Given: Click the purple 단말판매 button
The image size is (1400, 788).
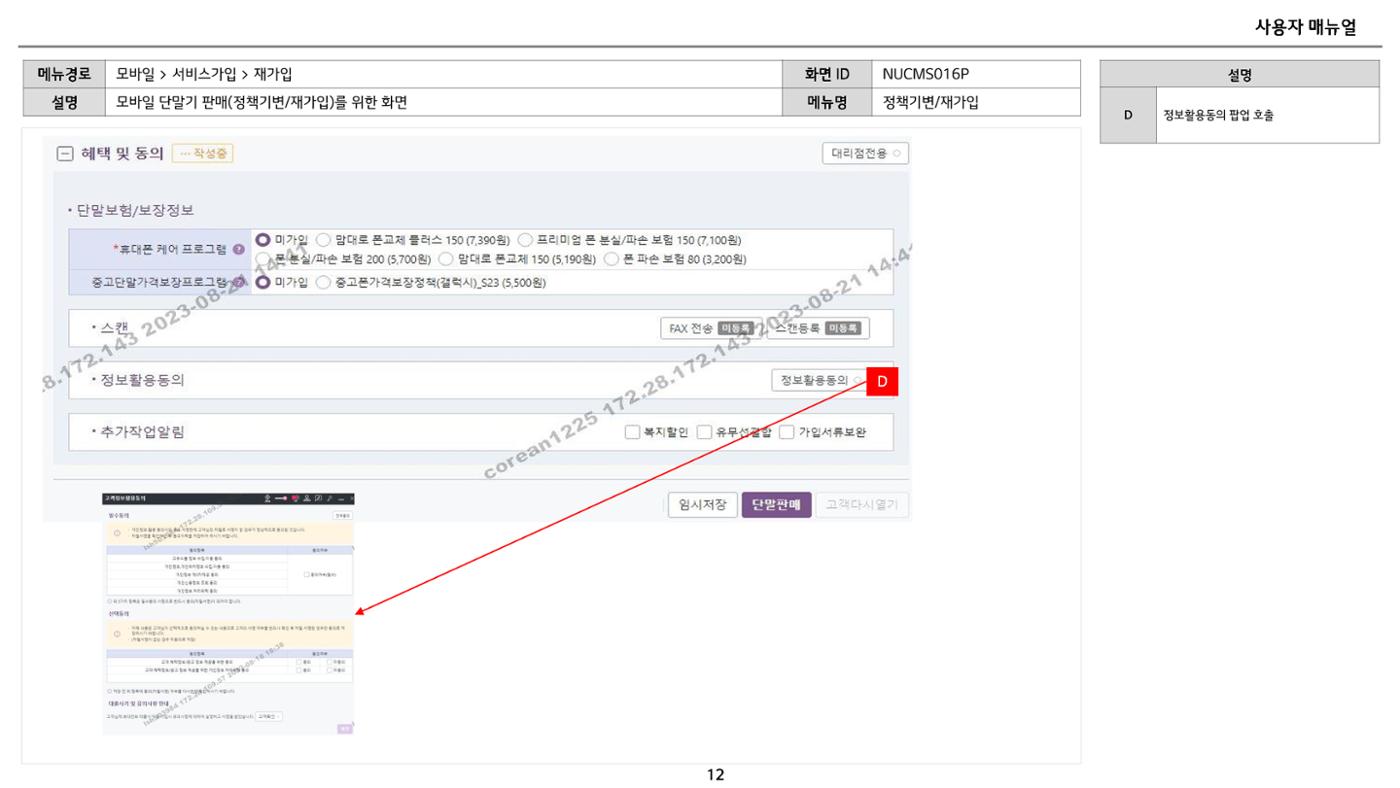Looking at the screenshot, I should point(776,505).
